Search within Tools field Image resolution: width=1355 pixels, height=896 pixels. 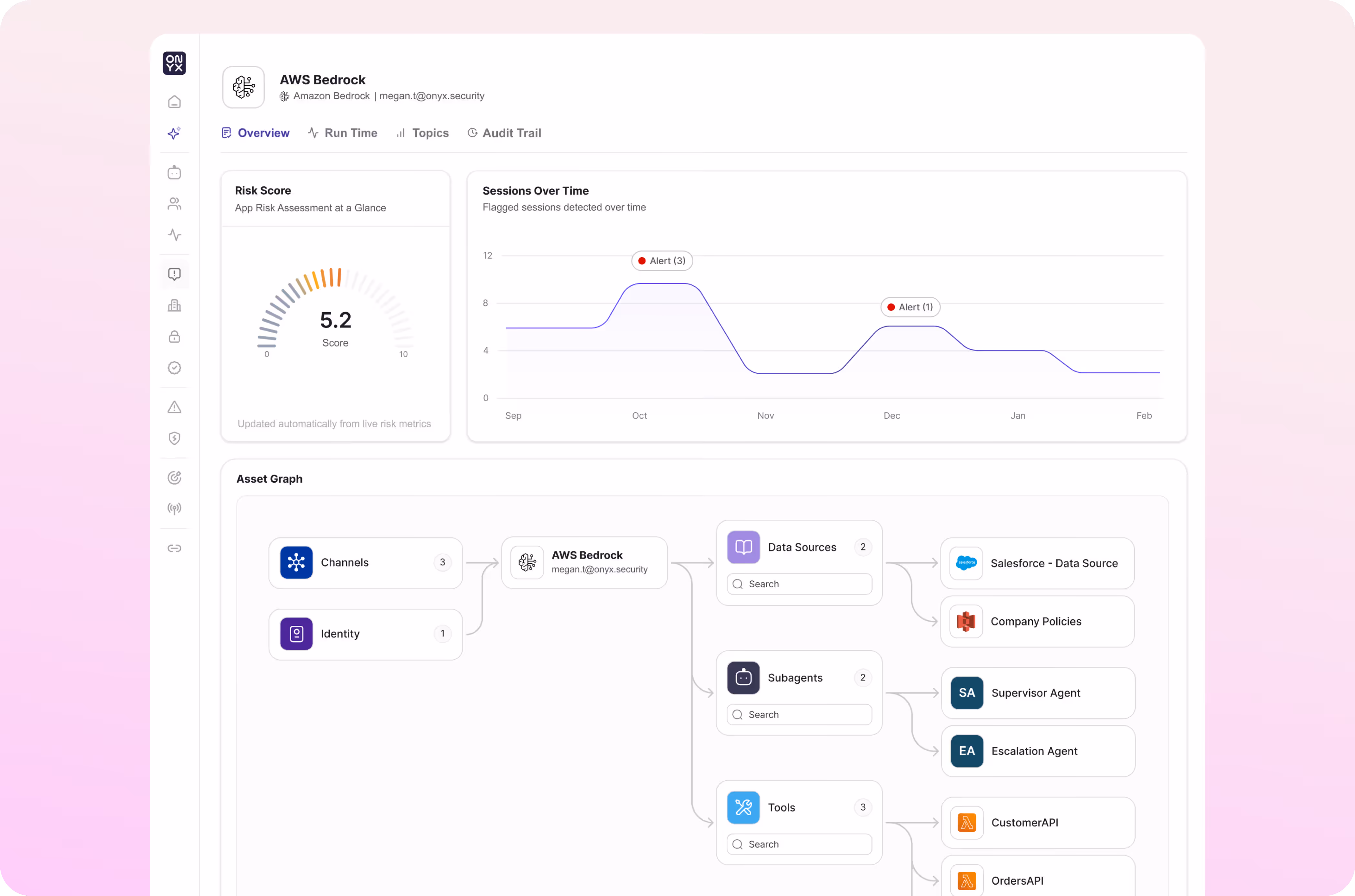tap(799, 845)
